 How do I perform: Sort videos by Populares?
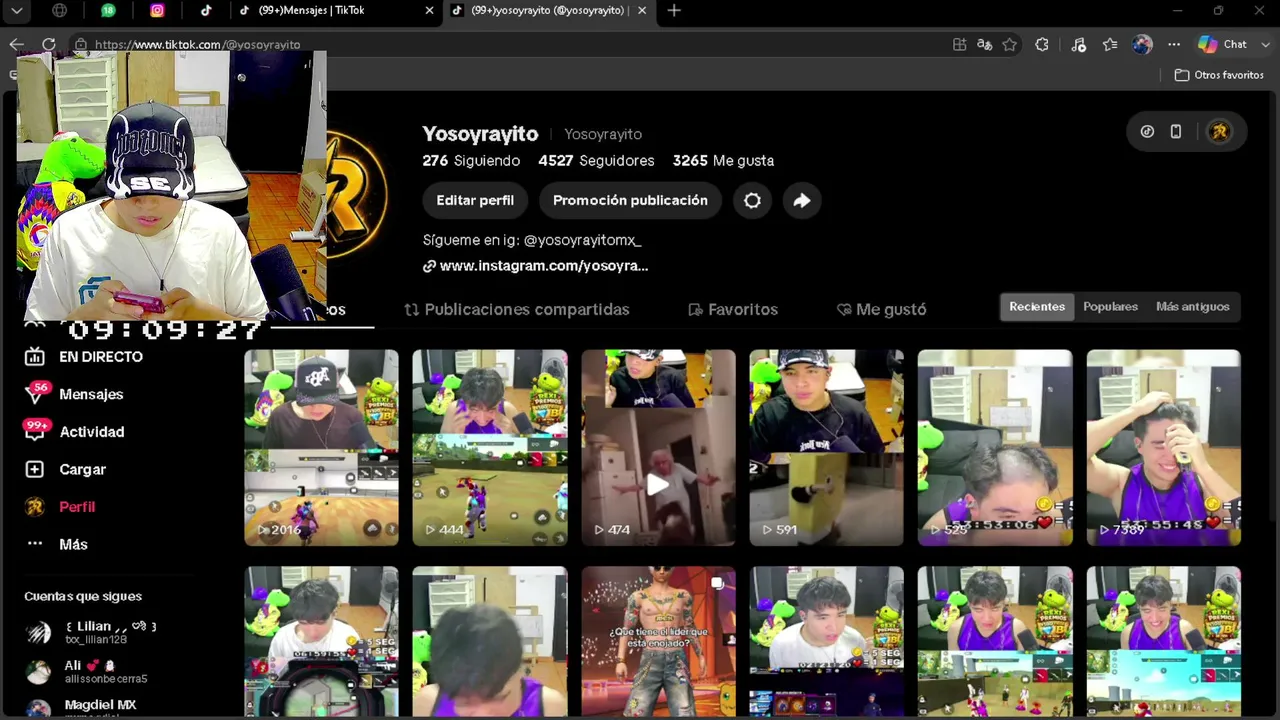point(1110,307)
